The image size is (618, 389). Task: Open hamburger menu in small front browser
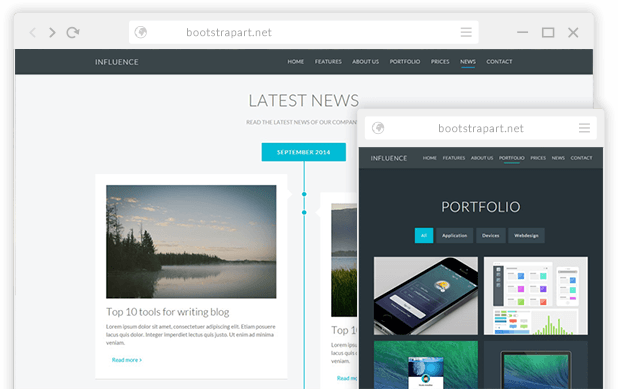point(584,128)
